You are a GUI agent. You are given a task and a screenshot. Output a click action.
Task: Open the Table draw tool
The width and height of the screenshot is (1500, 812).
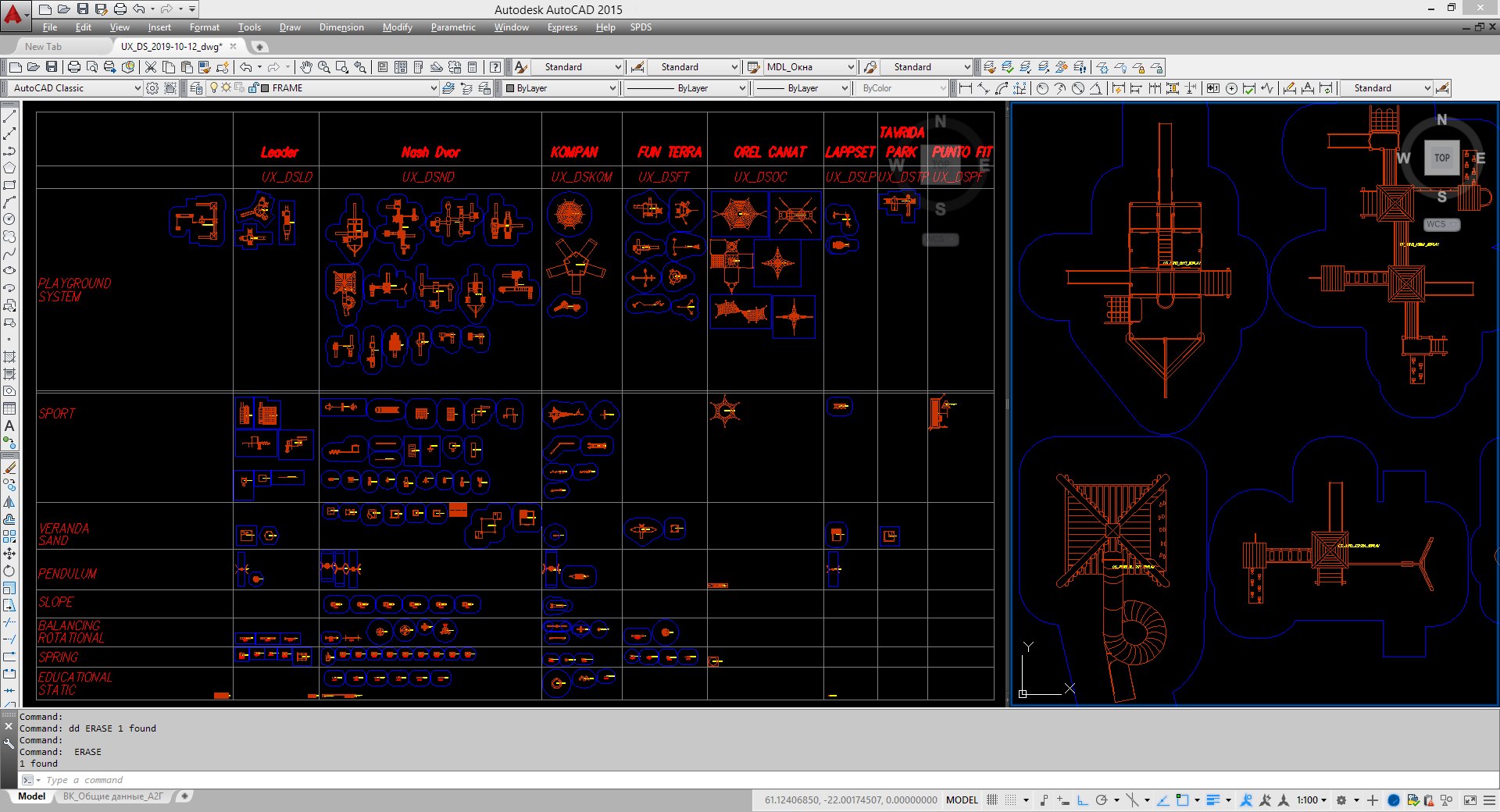pos(9,408)
